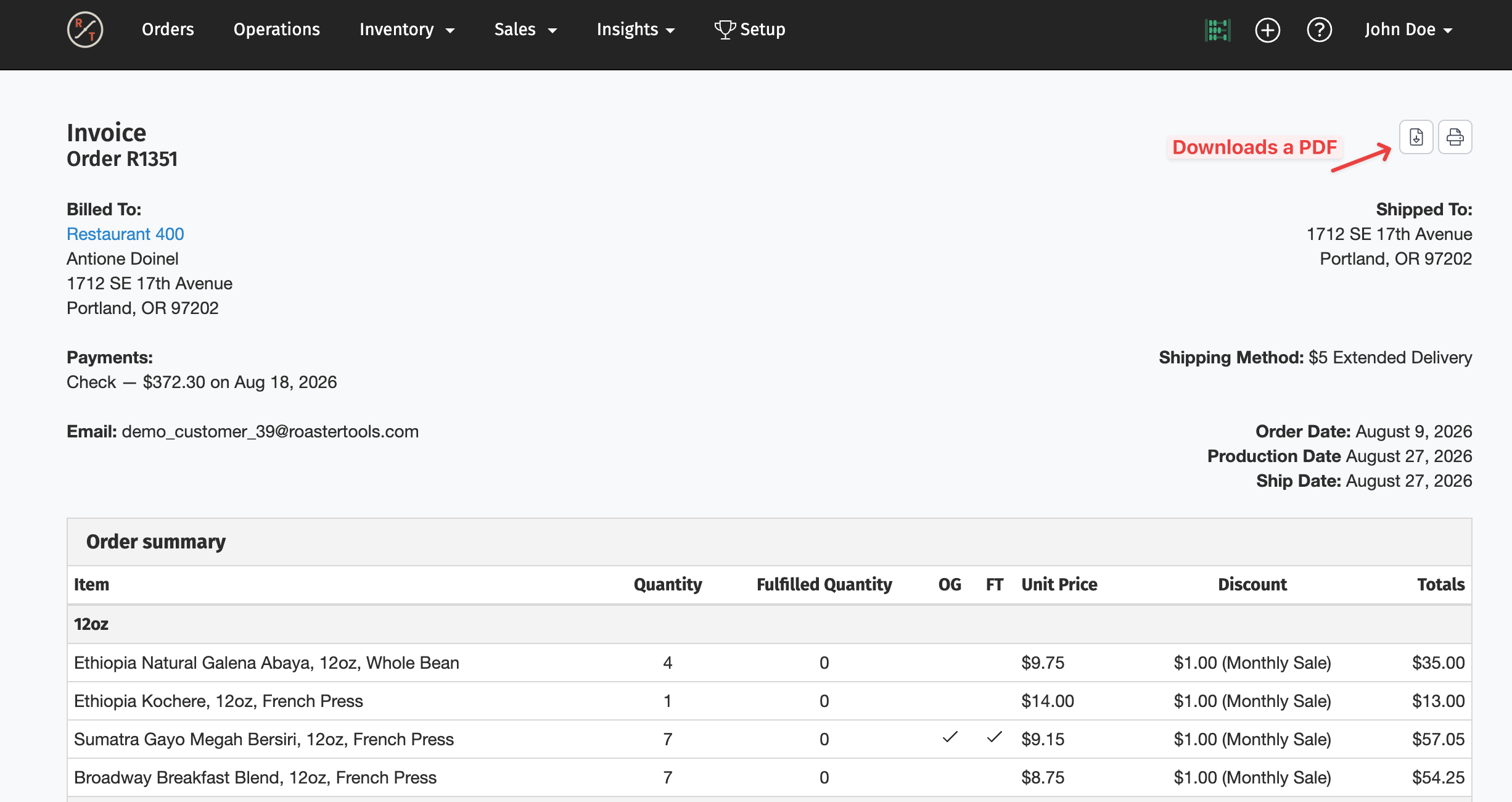Click the FT column header
The image size is (1512, 802).
(994, 585)
